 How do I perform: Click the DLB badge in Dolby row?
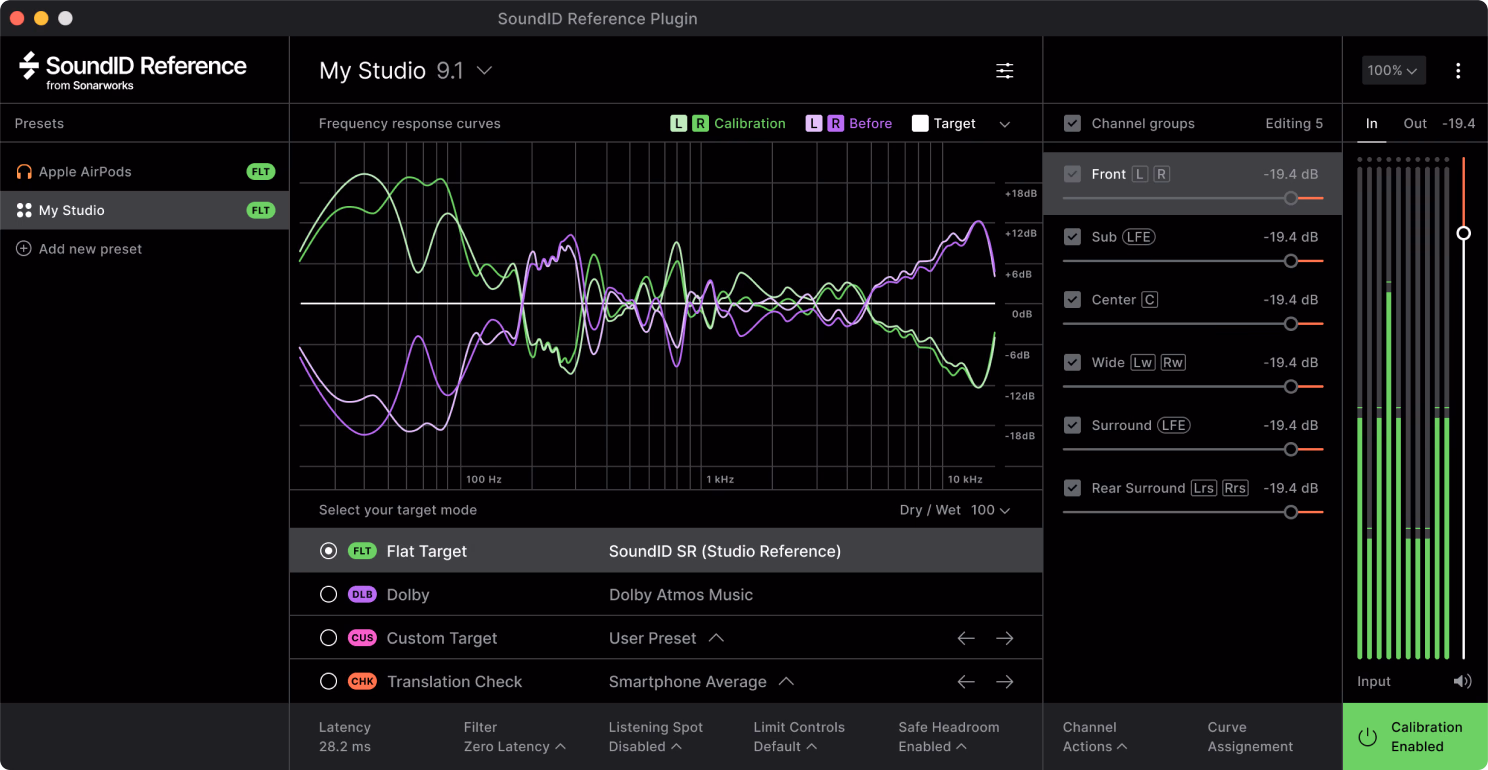pos(362,595)
